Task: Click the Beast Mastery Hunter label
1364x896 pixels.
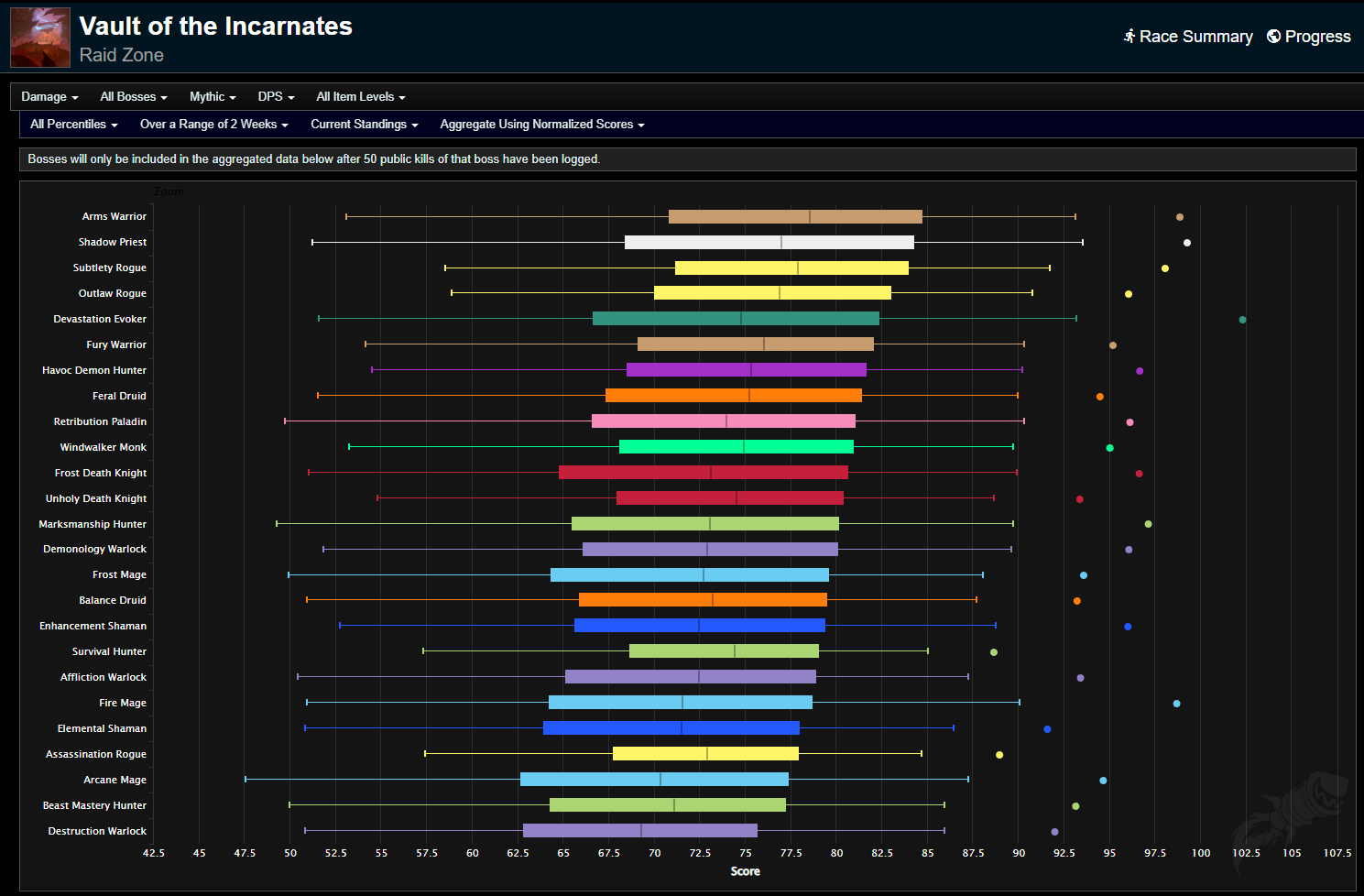Action: (x=94, y=805)
